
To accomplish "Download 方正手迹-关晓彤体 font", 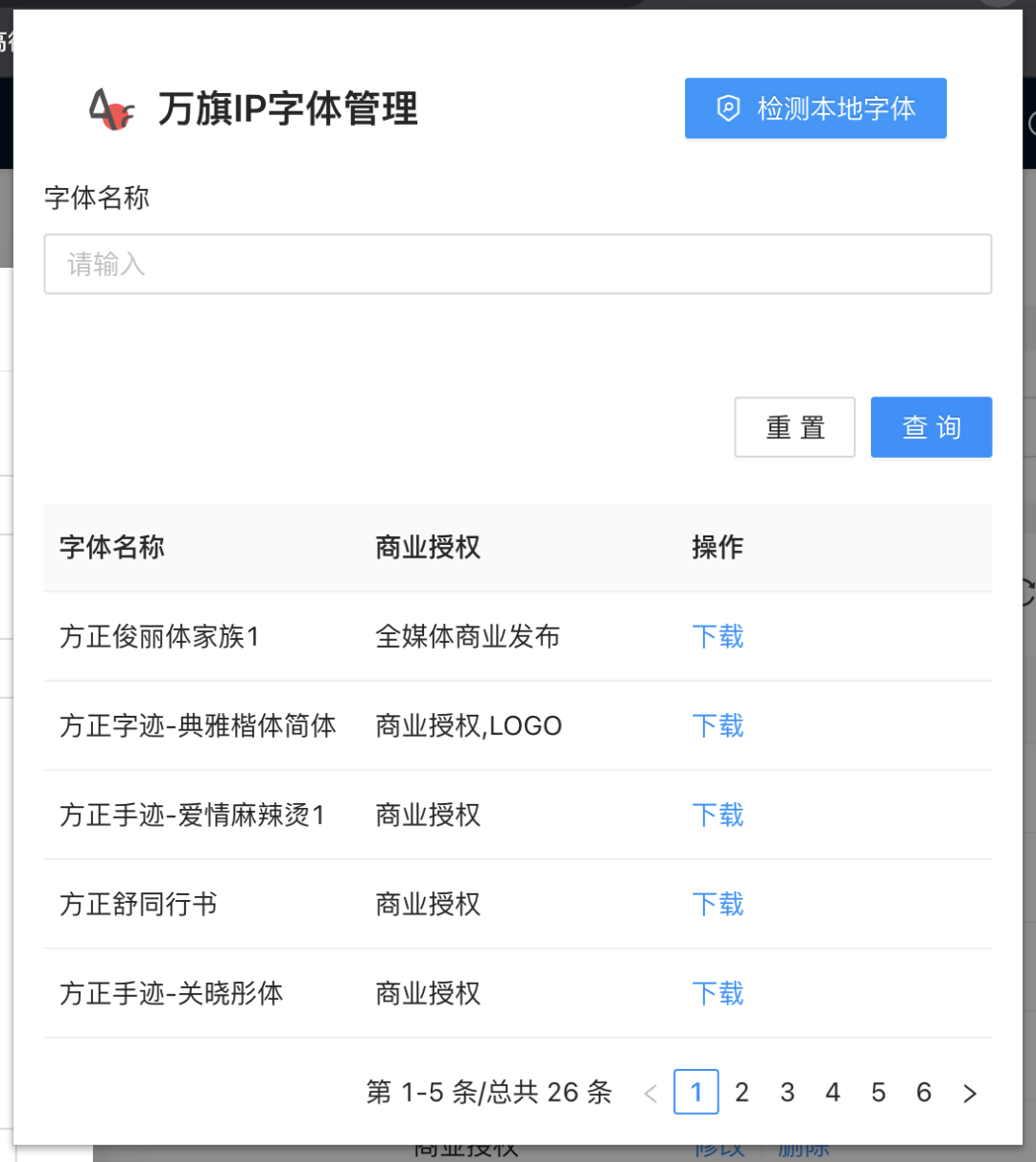I will pos(718,993).
